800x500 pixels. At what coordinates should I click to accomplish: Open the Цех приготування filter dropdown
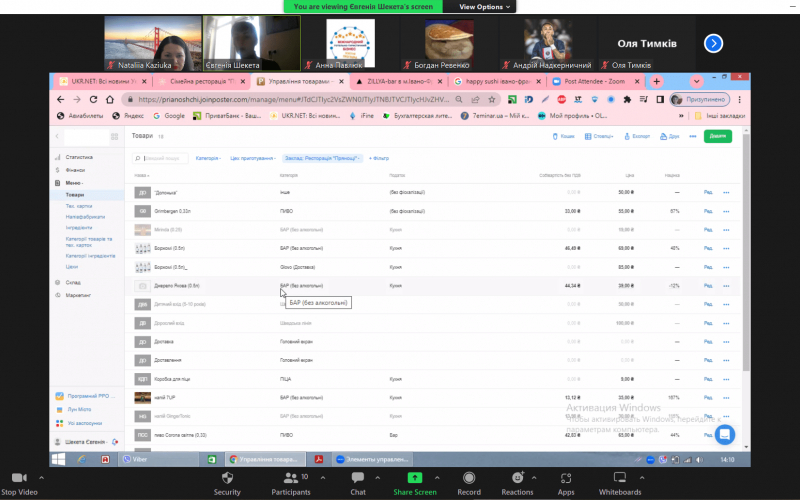point(253,158)
